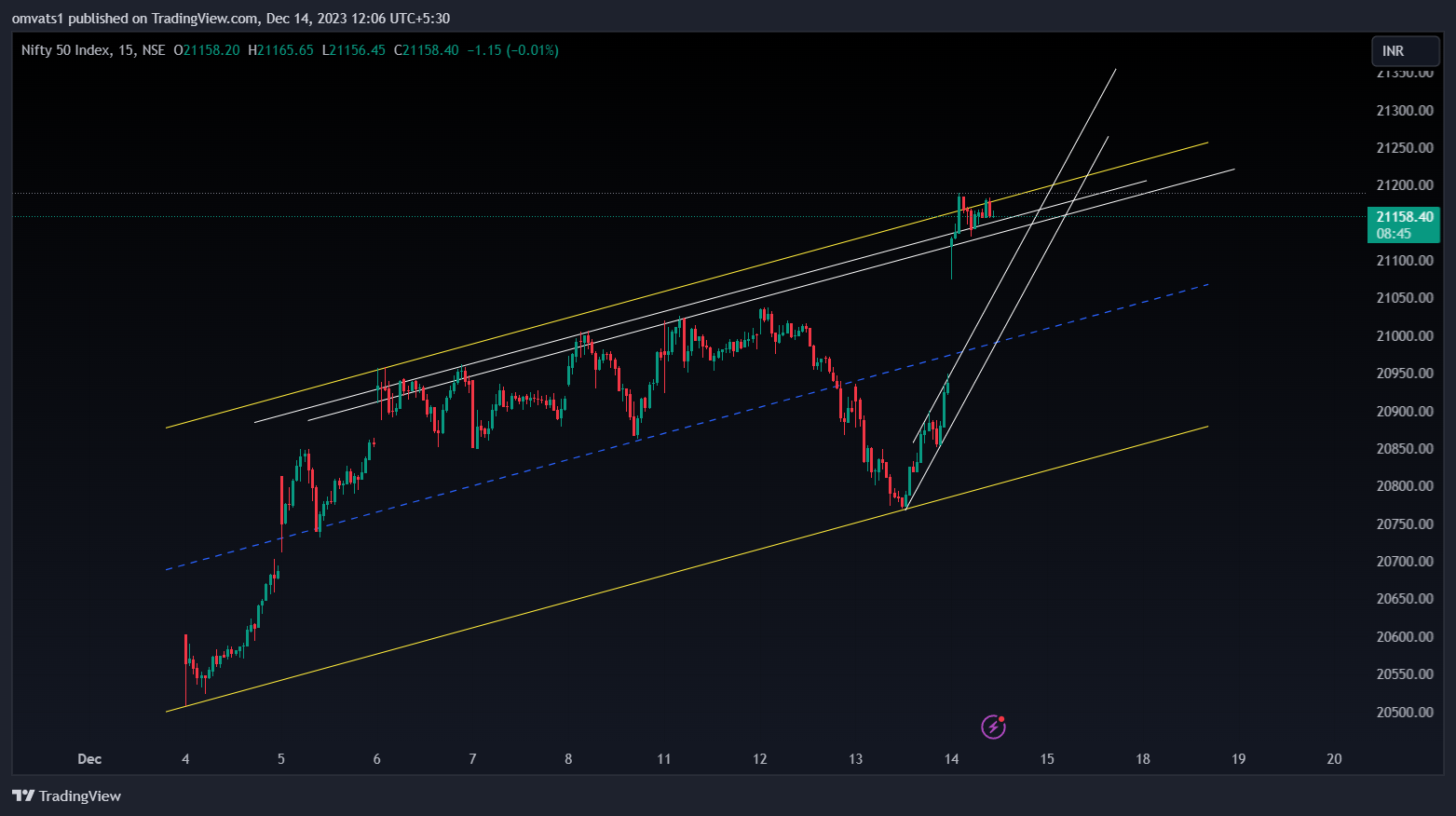The width and height of the screenshot is (1456, 816).
Task: Click the purple lightning flash icon
Action: pyautogui.click(x=994, y=727)
